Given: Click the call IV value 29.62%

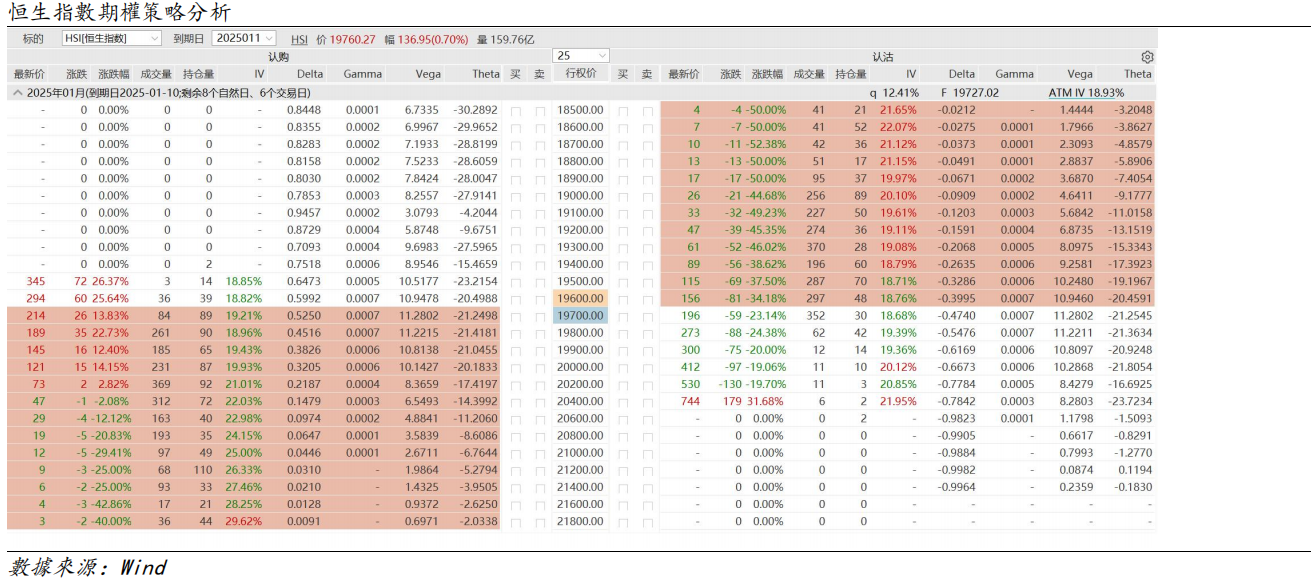Looking at the screenshot, I should (x=244, y=521).
